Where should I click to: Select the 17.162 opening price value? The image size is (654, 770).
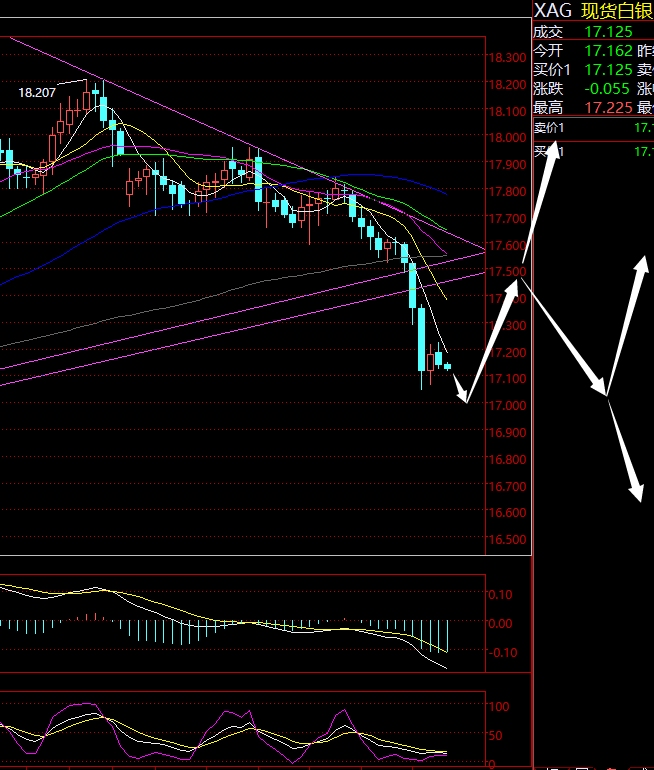pos(608,51)
